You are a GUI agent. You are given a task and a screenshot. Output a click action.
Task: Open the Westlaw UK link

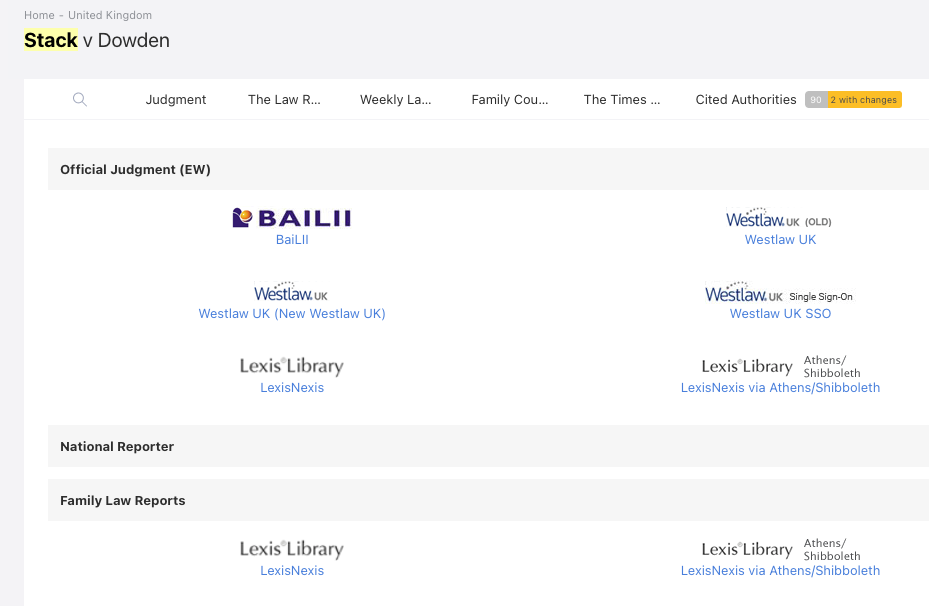coord(780,240)
